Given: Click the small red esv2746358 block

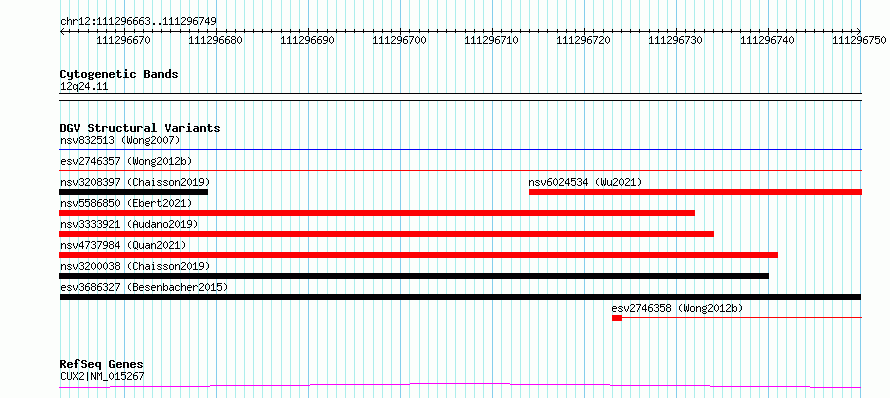Looking at the screenshot, I should click(617, 318).
